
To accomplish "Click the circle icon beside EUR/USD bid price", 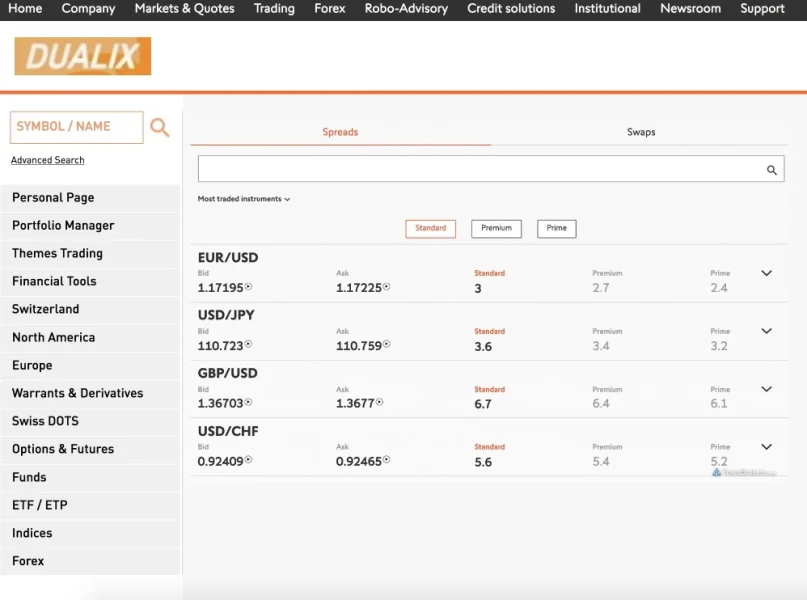I will click(x=249, y=287).
